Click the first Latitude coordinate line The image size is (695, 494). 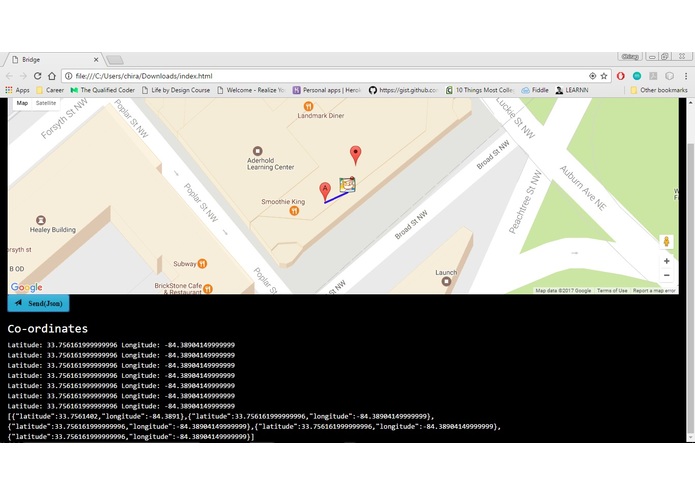pos(121,345)
